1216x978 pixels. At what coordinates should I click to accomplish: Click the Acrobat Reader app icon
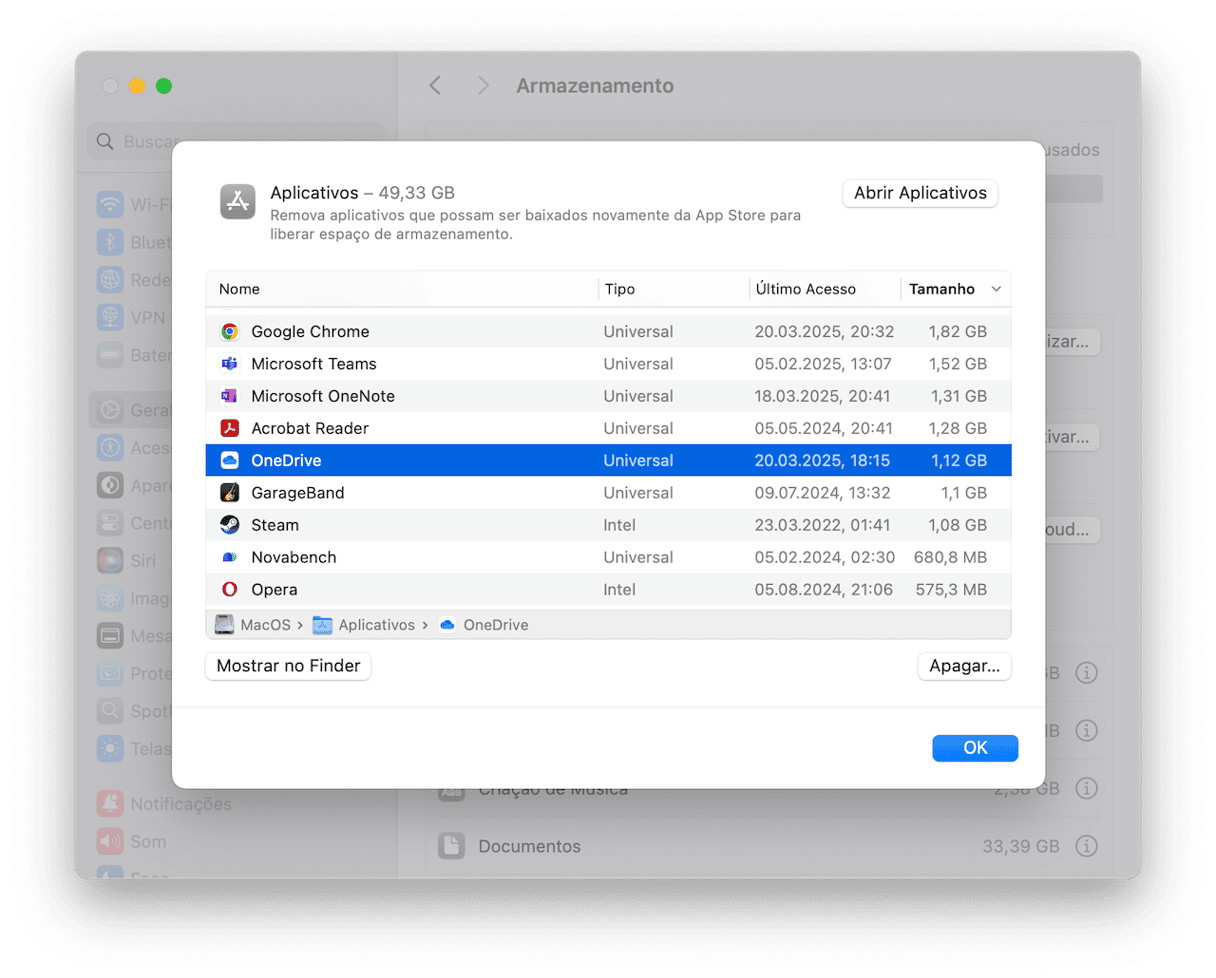[x=230, y=428]
